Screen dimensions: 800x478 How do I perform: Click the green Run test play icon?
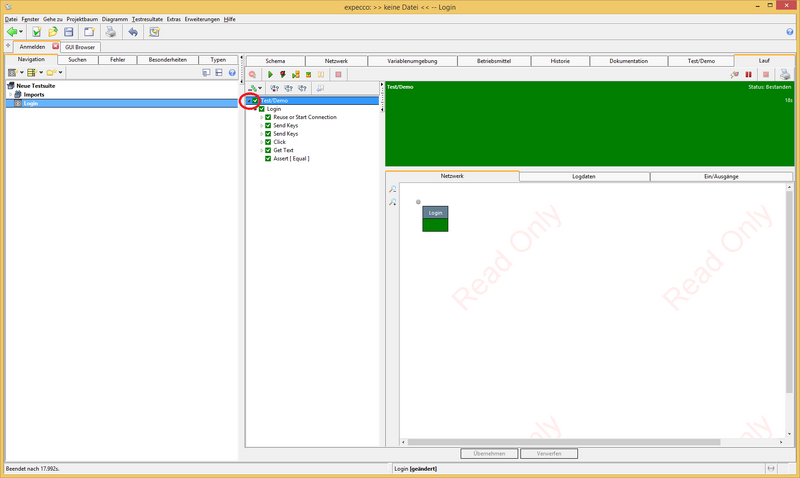[270, 74]
